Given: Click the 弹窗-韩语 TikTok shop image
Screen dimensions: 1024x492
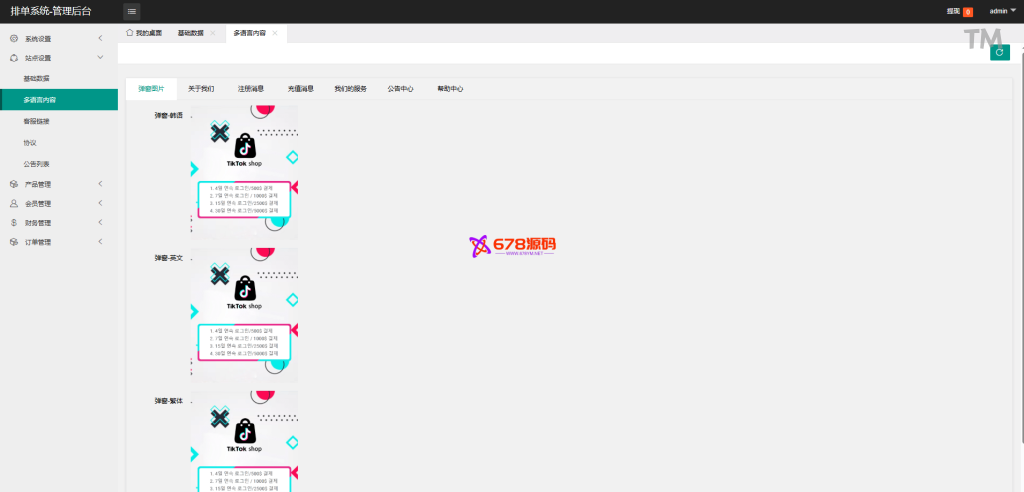Looking at the screenshot, I should [x=244, y=172].
